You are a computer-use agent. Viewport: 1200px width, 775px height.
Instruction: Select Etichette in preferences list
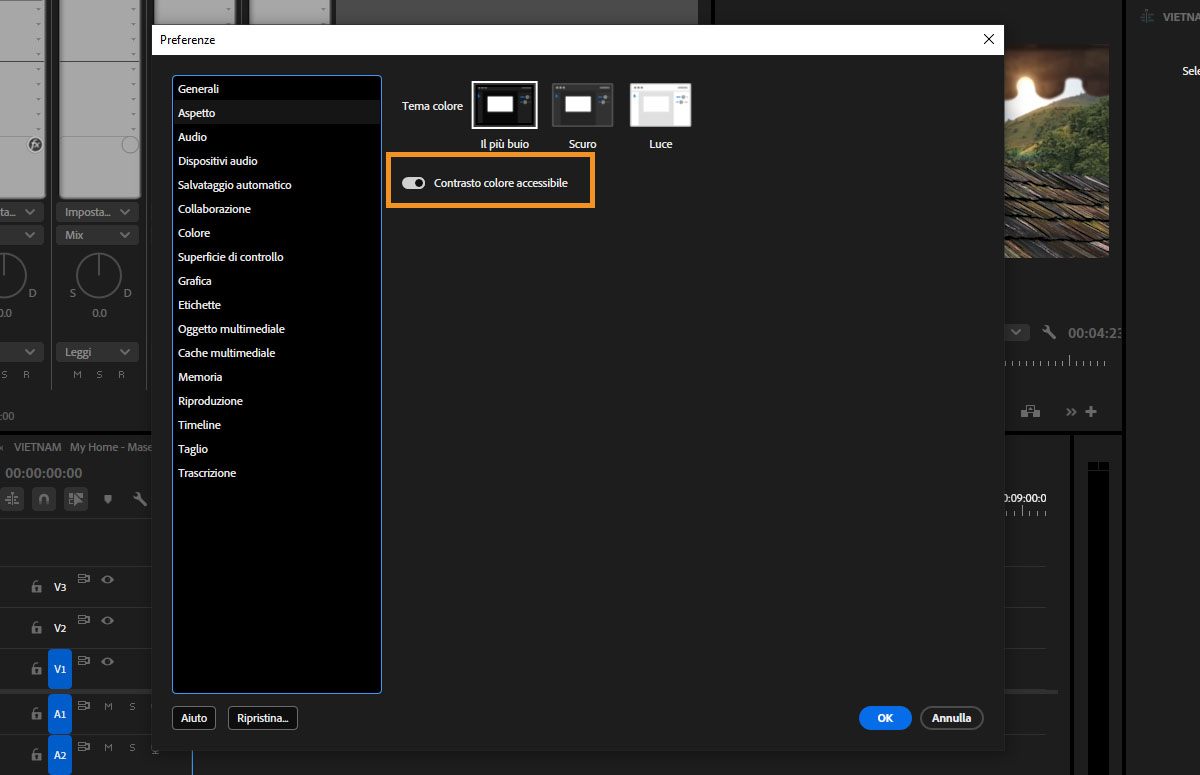(277, 305)
